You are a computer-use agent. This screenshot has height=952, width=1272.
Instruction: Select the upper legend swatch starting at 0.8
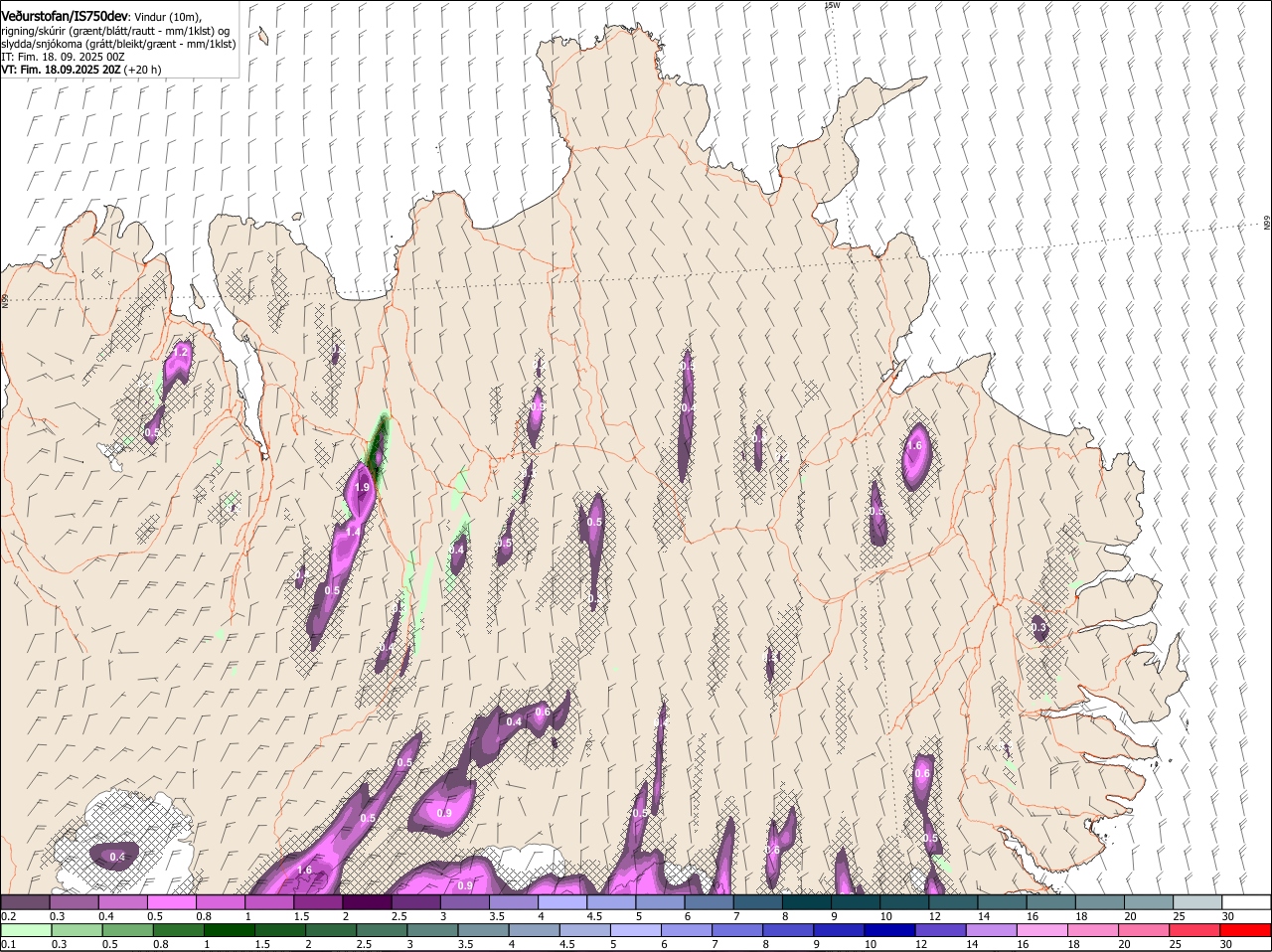(x=221, y=902)
